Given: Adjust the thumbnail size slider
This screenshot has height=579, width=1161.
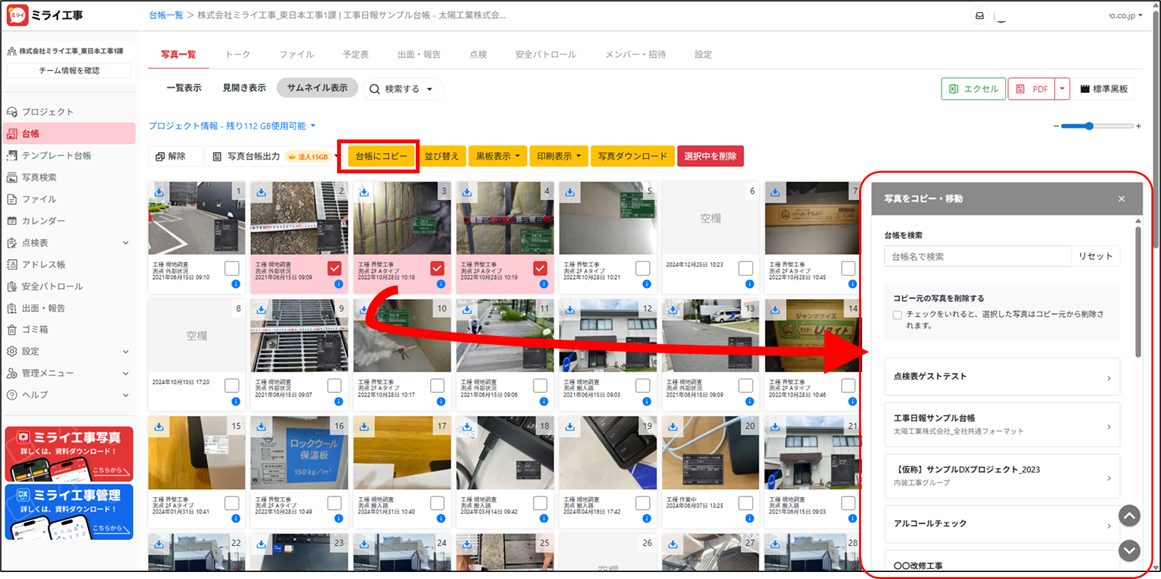Looking at the screenshot, I should pyautogui.click(x=1089, y=126).
